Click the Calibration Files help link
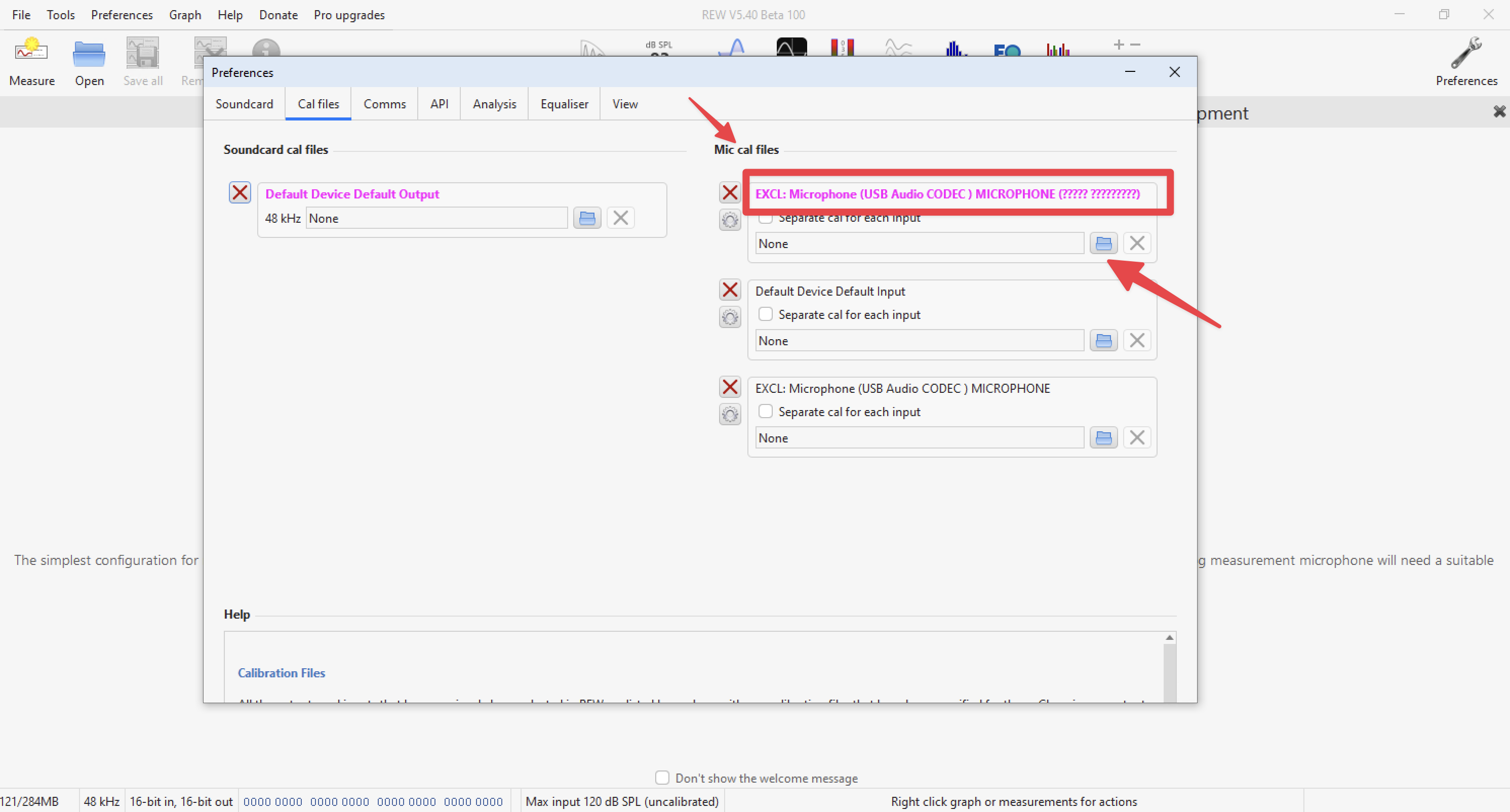This screenshot has height=812, width=1510. pyautogui.click(x=282, y=673)
